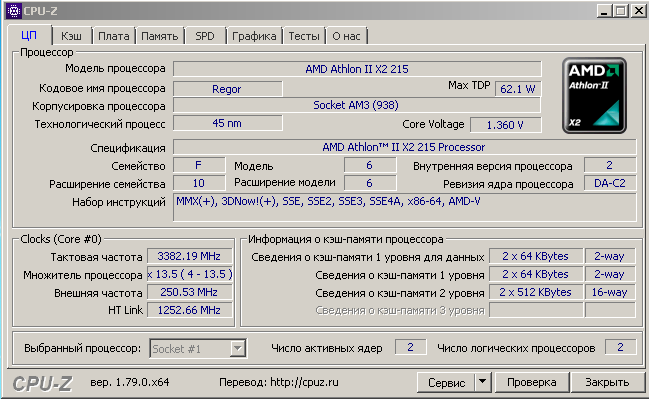The height and width of the screenshot is (399, 649).
Task: Click the 2 x 512 KBytes L2 cache value
Action: 536,292
